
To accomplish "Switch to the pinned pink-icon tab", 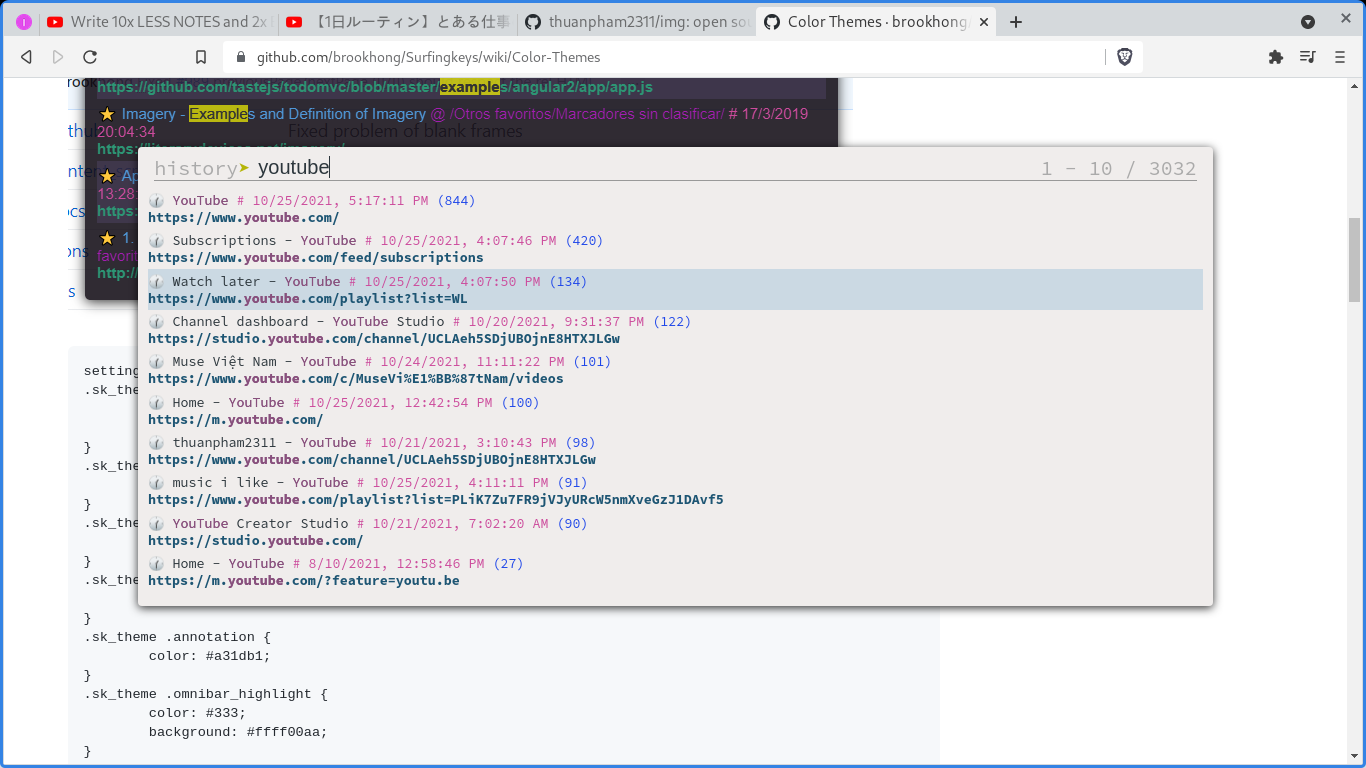I will click(24, 22).
